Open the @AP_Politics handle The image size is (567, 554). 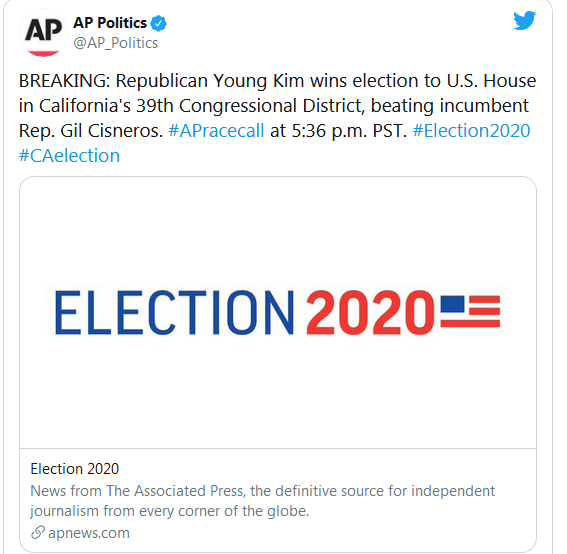(x=116, y=43)
